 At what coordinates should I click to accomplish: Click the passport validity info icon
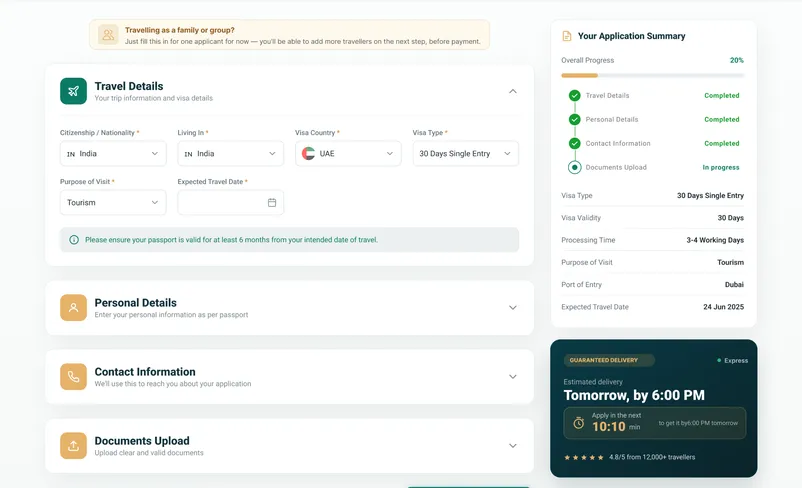pos(74,240)
